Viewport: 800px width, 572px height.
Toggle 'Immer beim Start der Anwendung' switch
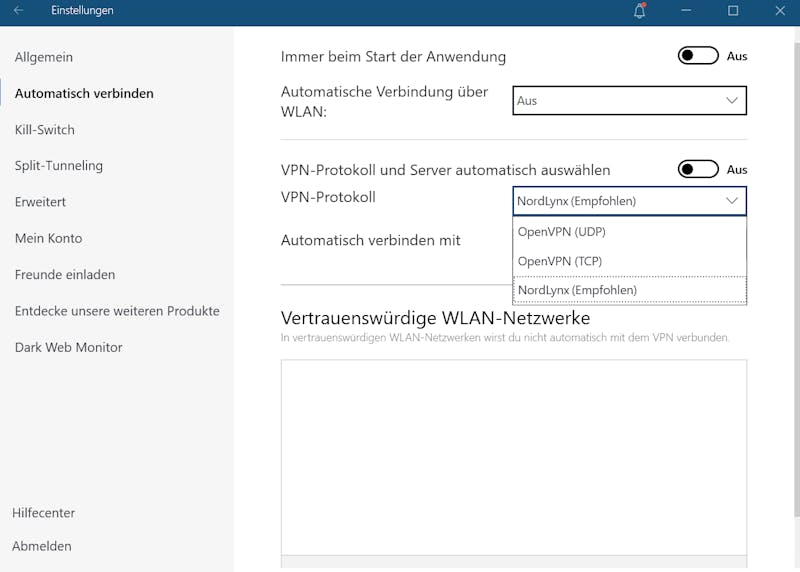pyautogui.click(x=698, y=56)
